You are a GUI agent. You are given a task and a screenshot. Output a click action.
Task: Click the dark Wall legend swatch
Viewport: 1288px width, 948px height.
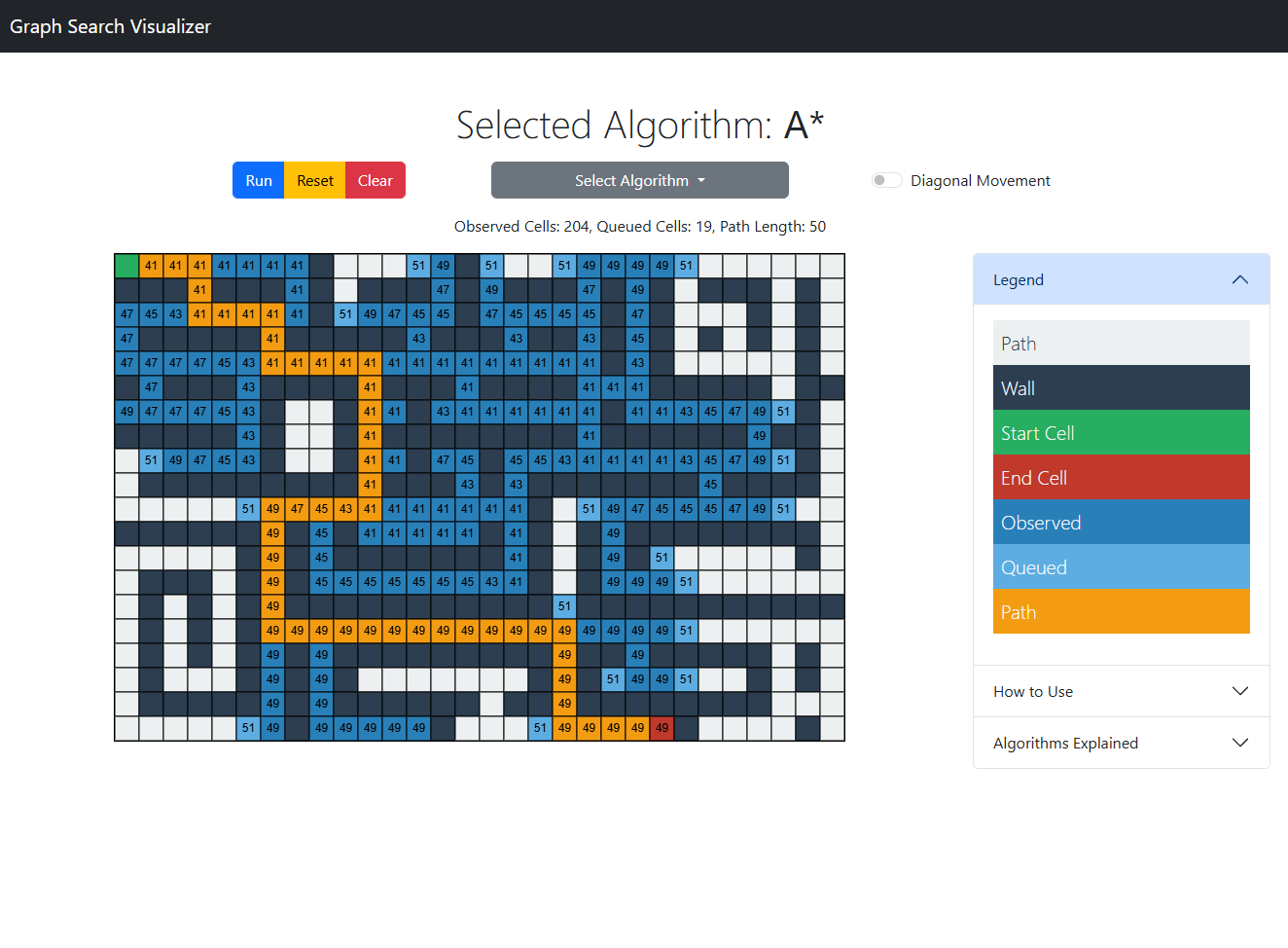coord(1121,388)
